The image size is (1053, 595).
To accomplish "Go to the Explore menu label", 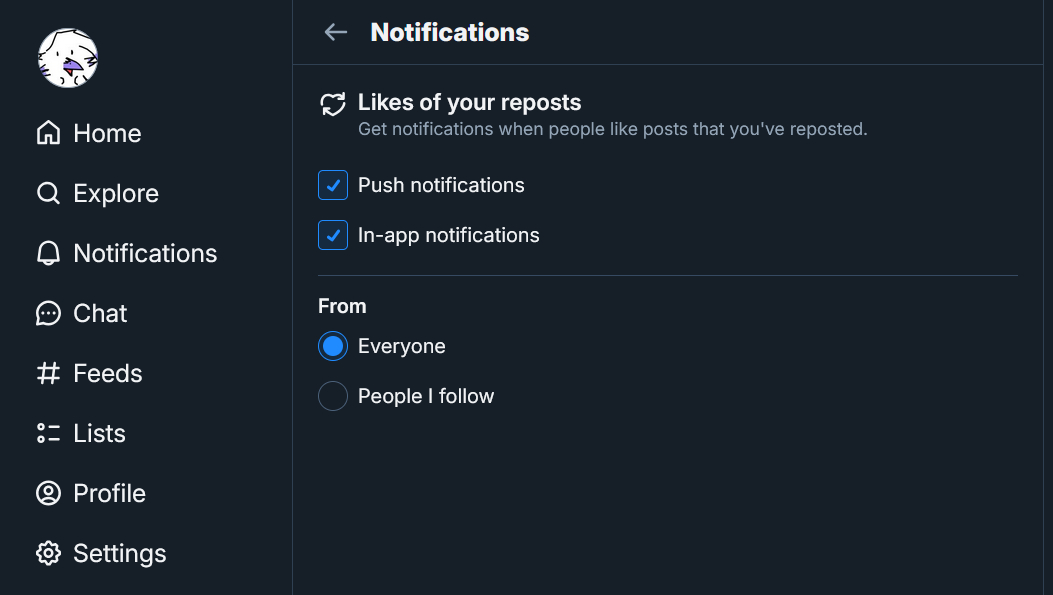I will pyautogui.click(x=116, y=193).
